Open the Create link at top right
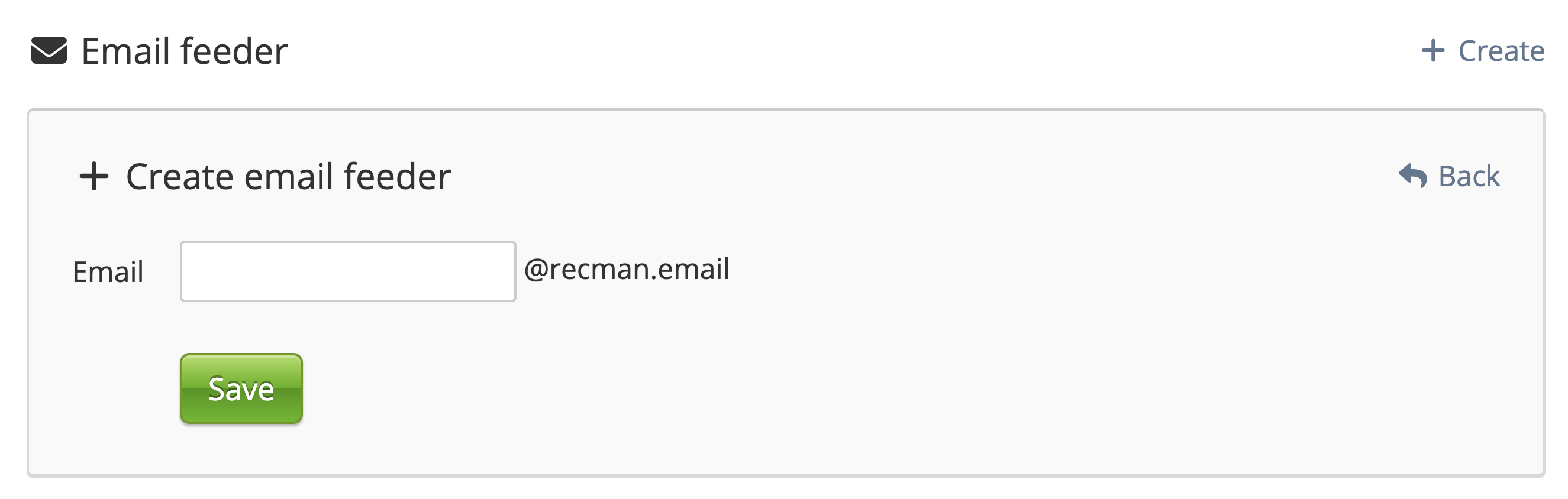Viewport: 1568px width, 499px height. coord(1501,50)
